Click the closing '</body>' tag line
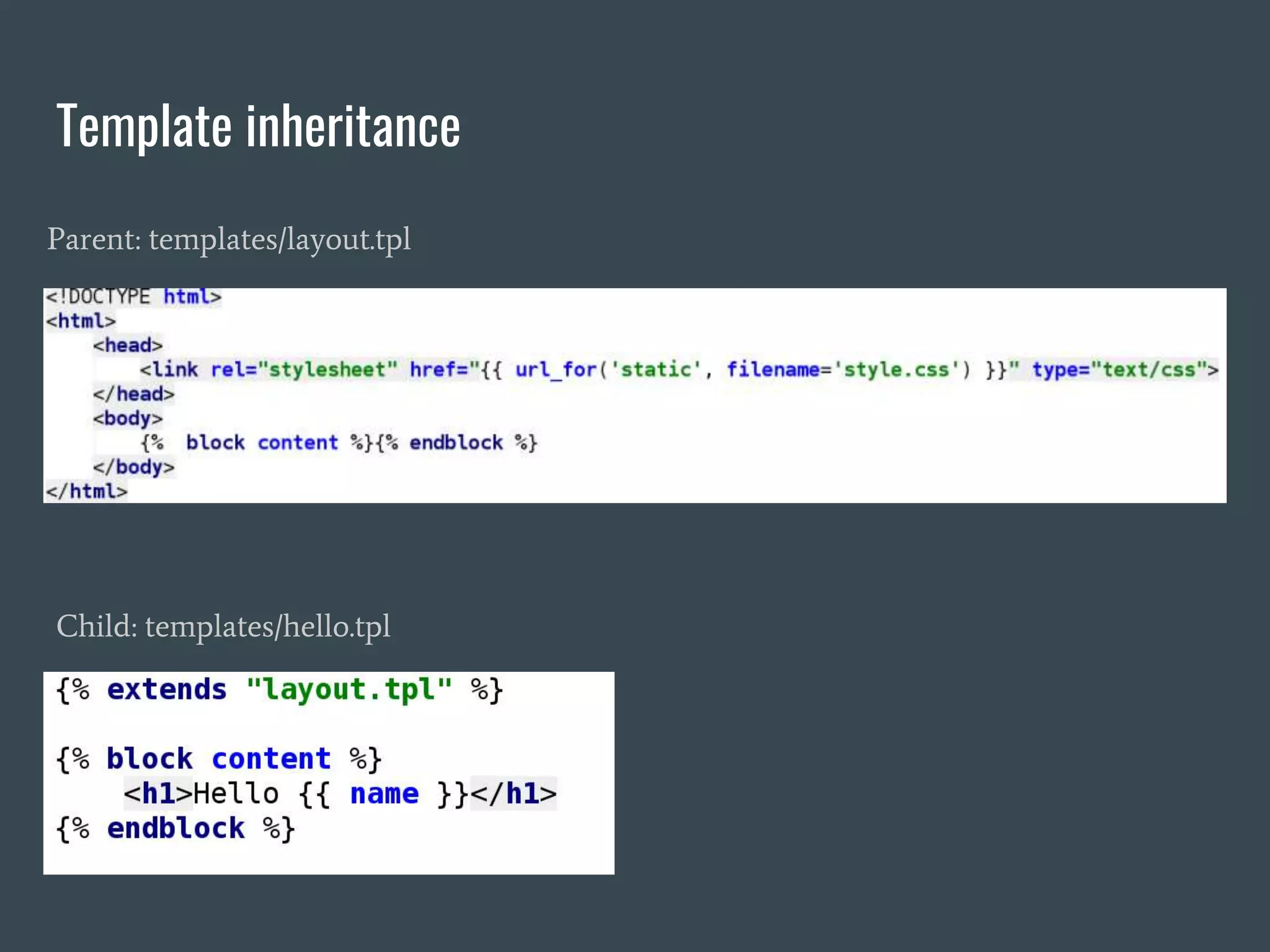 click(133, 467)
